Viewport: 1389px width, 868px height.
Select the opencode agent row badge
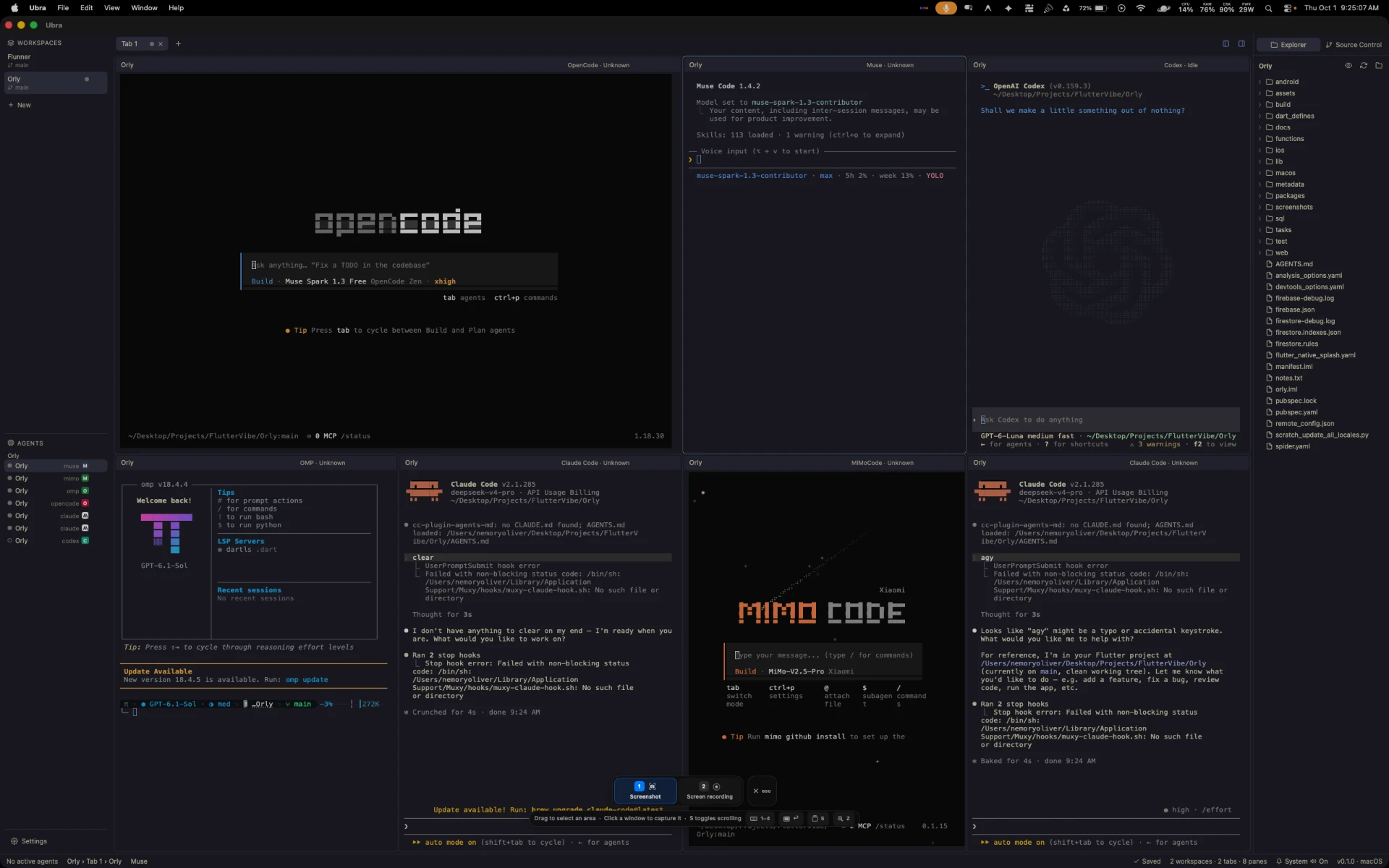(x=85, y=503)
